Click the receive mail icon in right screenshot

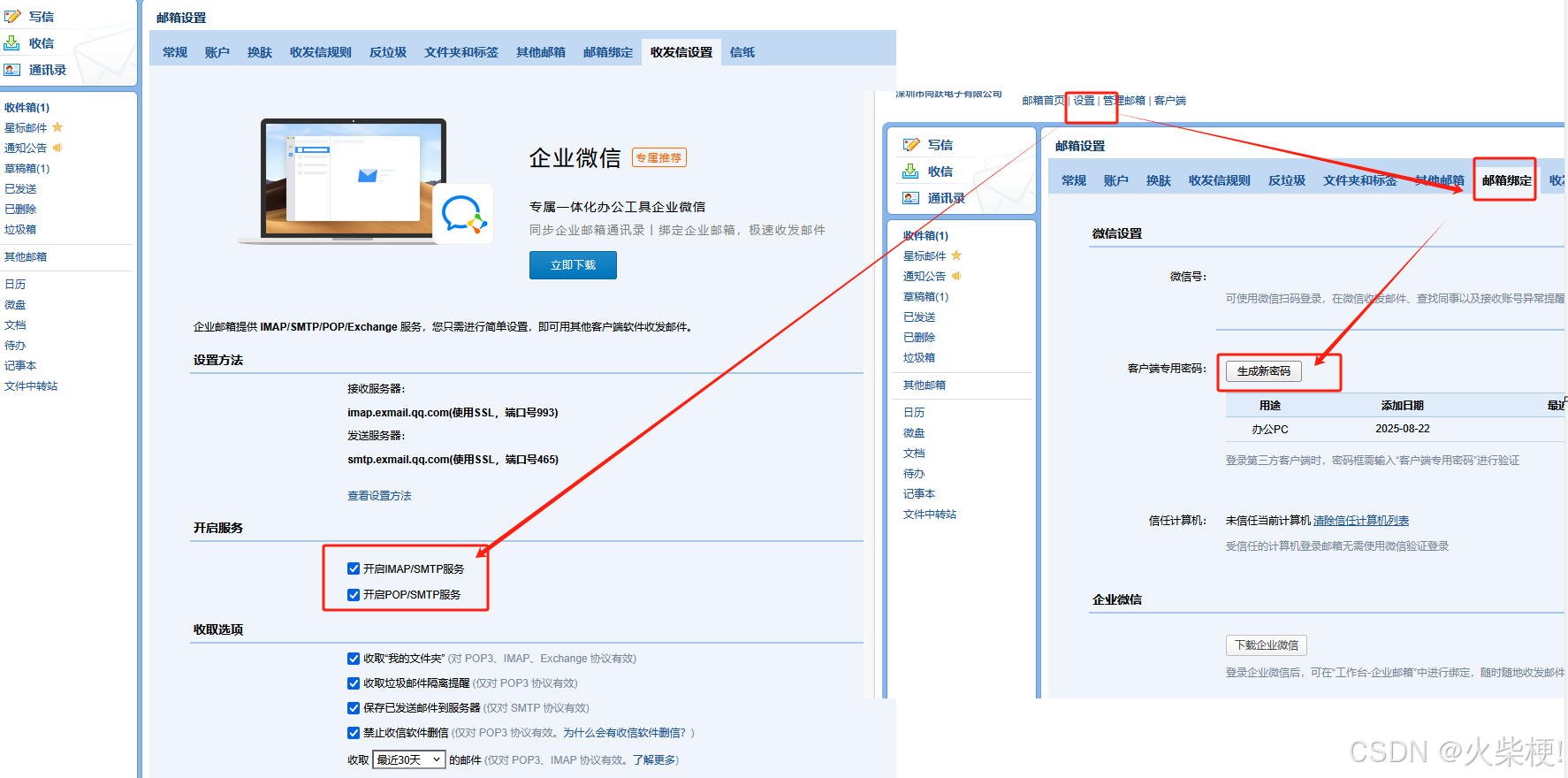tap(911, 171)
